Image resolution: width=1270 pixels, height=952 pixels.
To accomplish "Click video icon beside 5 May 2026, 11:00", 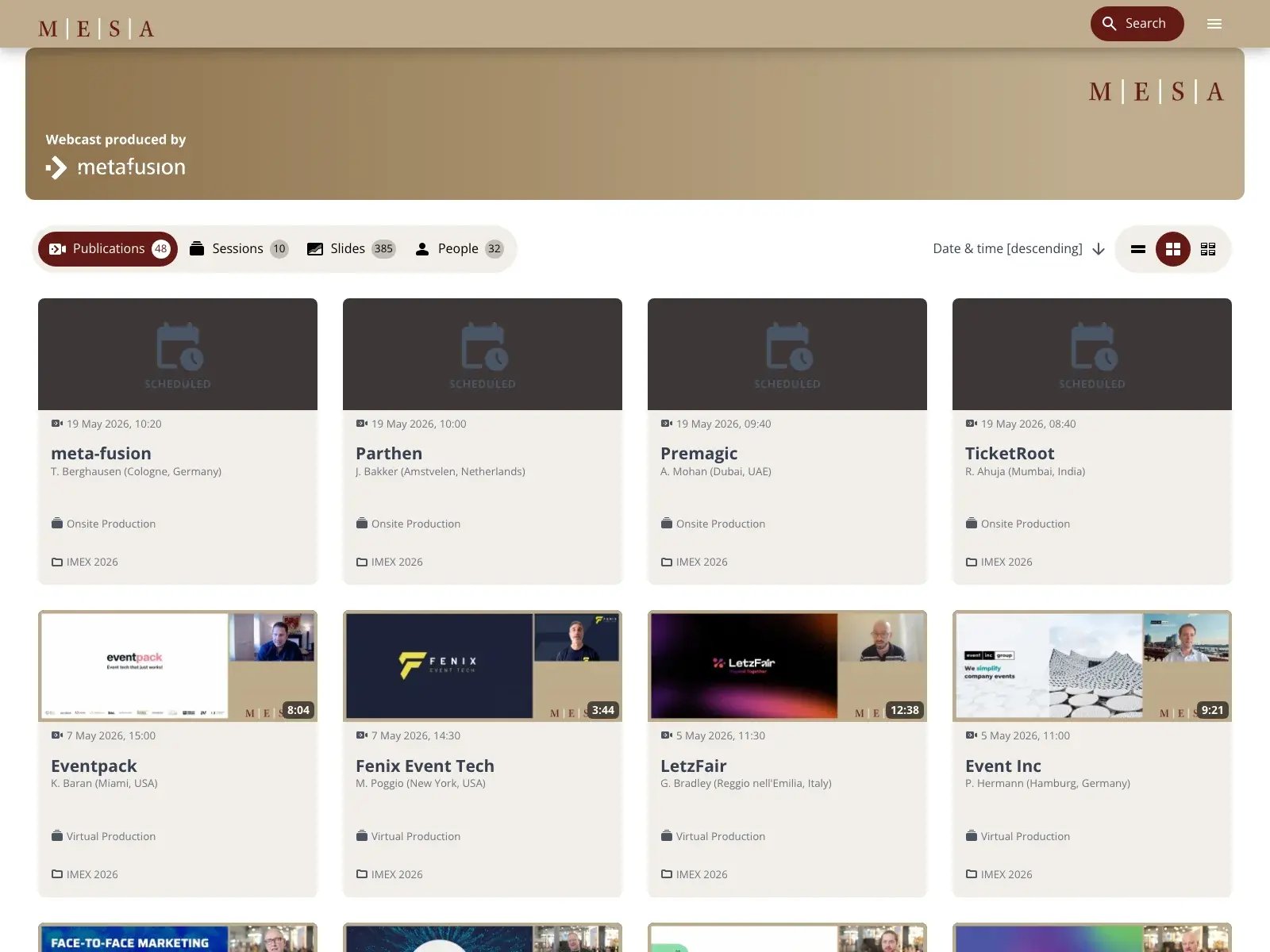I will coord(972,735).
